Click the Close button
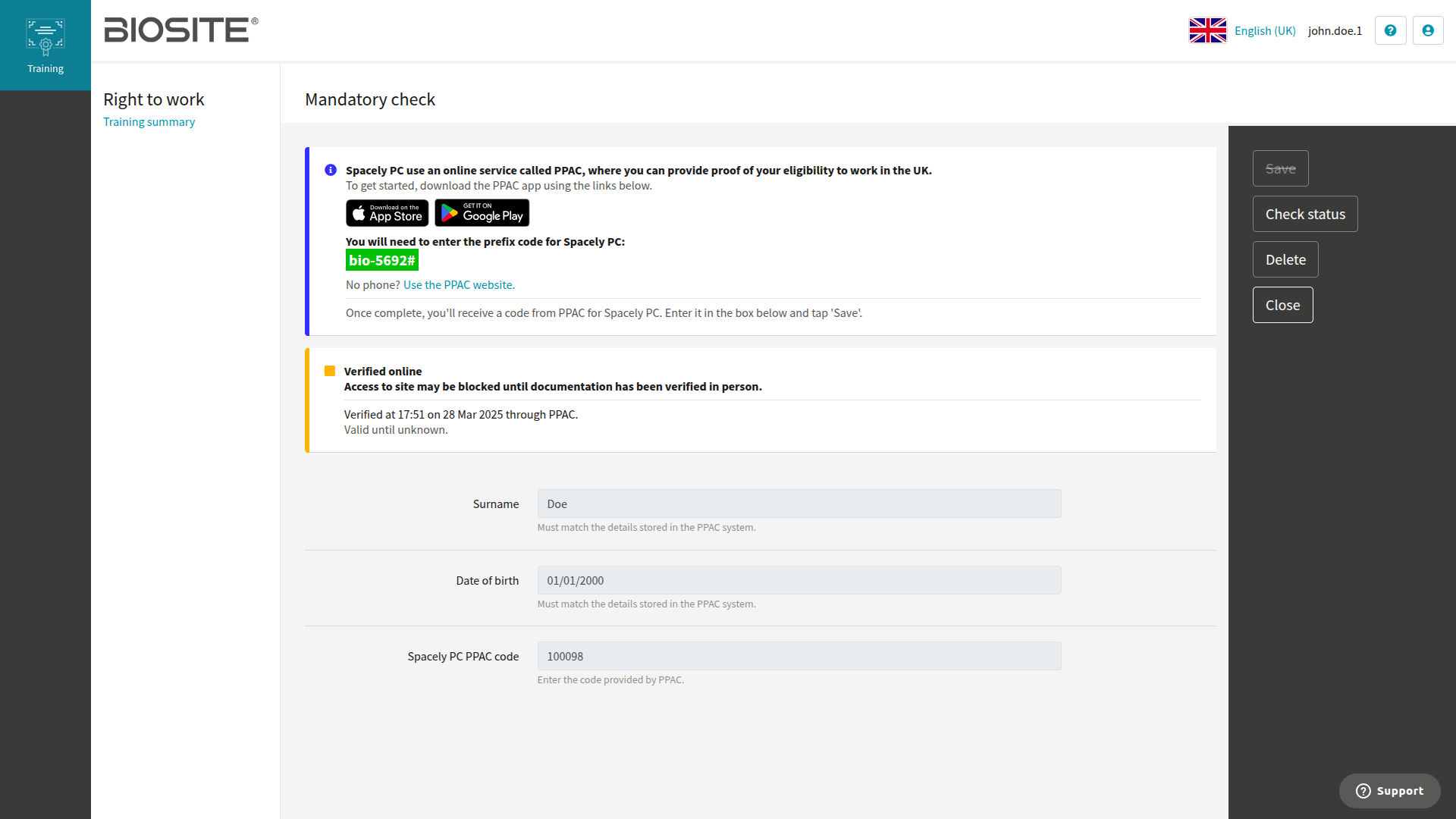 pos(1282,305)
